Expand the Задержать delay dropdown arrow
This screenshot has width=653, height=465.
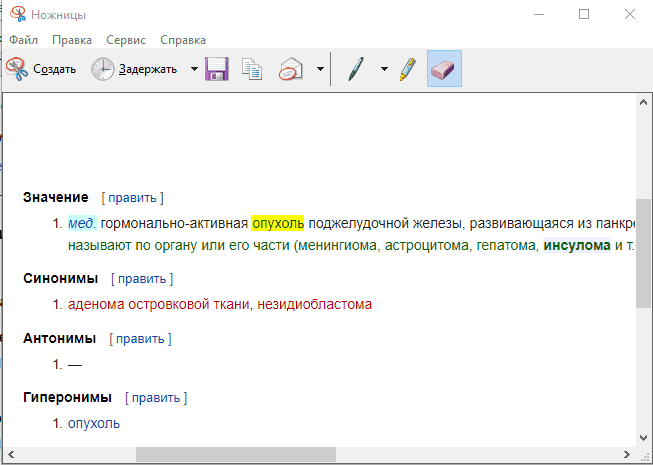194,70
